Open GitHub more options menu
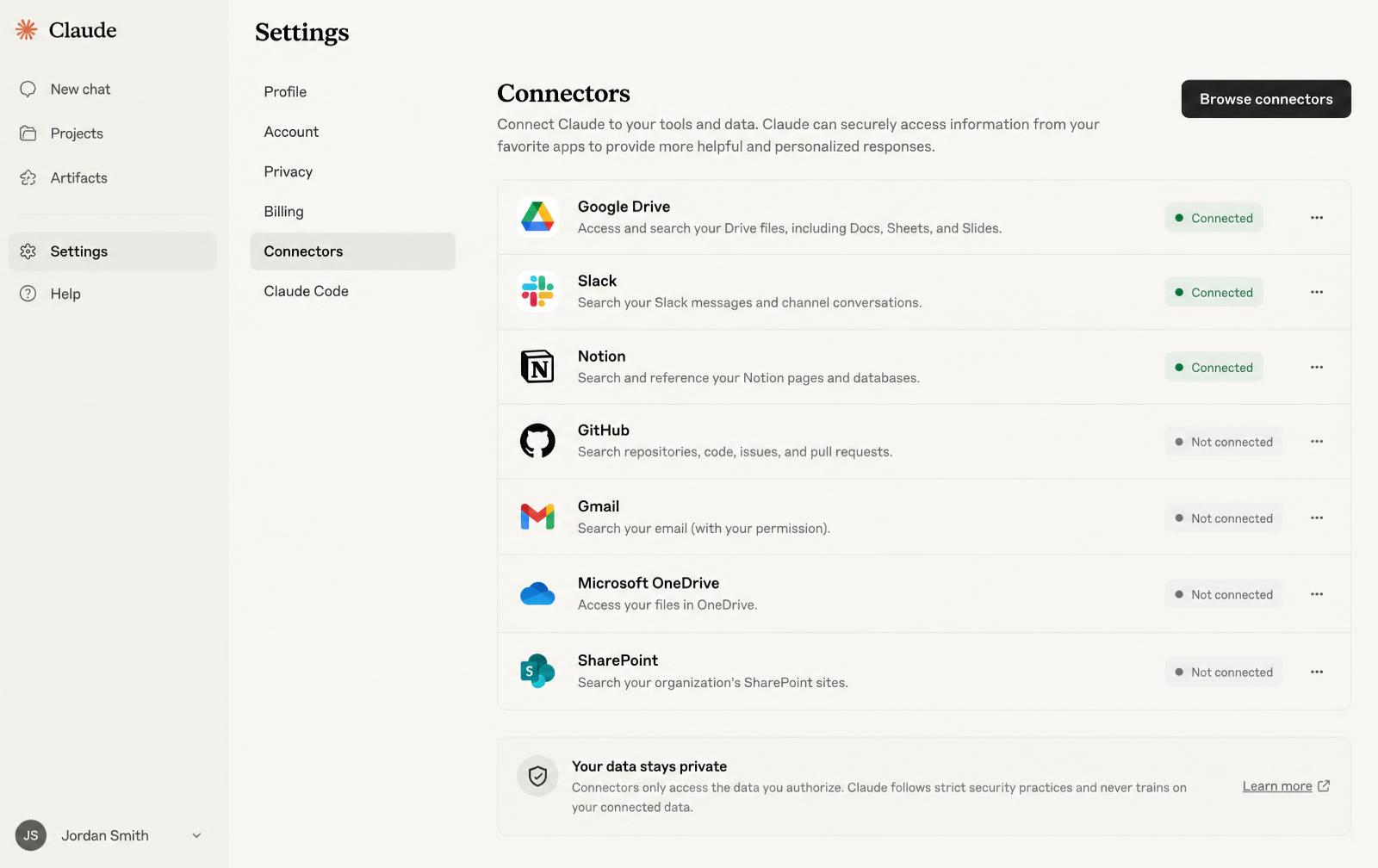1378x868 pixels. [x=1317, y=442]
